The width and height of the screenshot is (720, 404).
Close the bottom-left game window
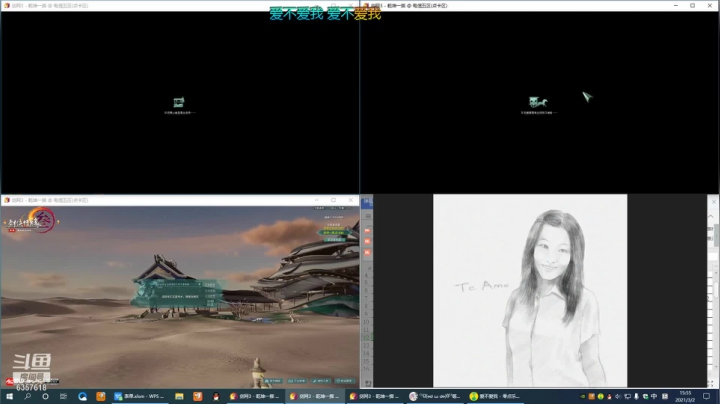pyautogui.click(x=351, y=200)
